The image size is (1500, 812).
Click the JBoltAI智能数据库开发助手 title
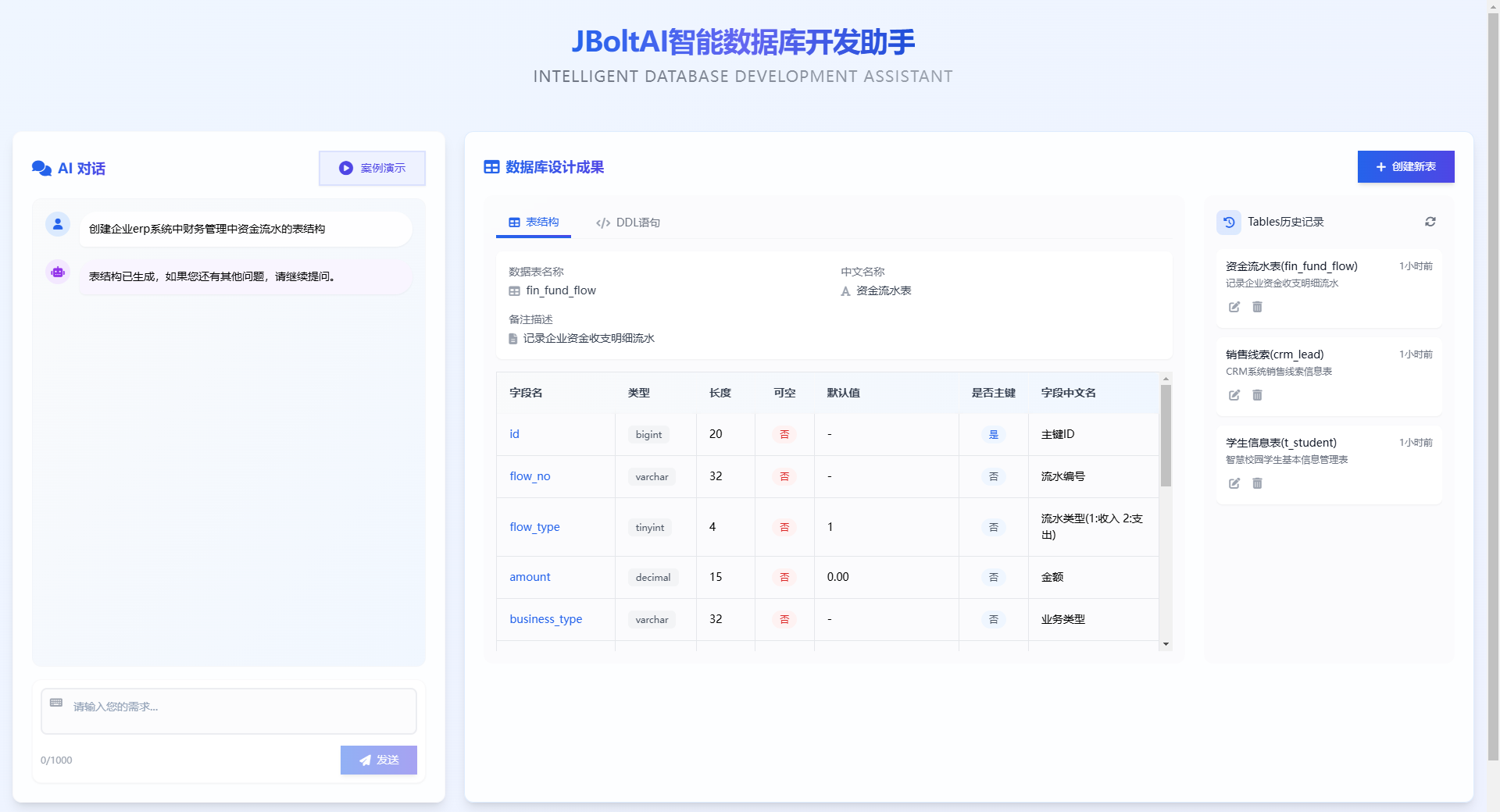[743, 42]
